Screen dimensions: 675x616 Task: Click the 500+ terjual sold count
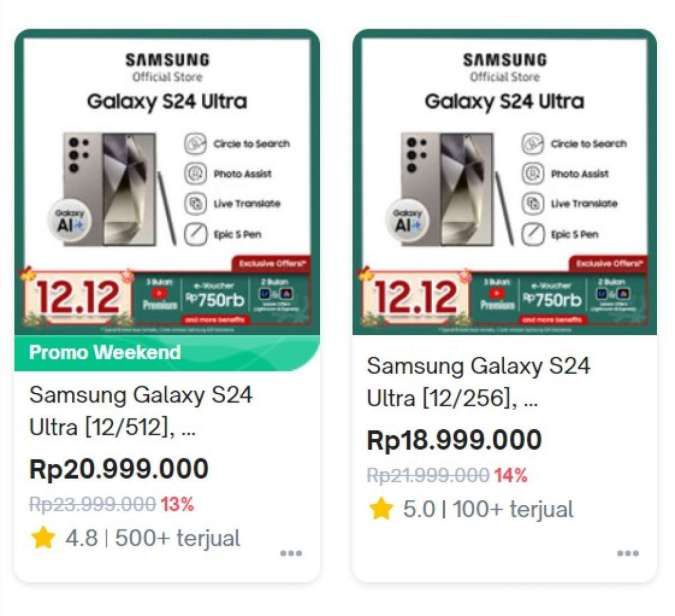[177, 538]
